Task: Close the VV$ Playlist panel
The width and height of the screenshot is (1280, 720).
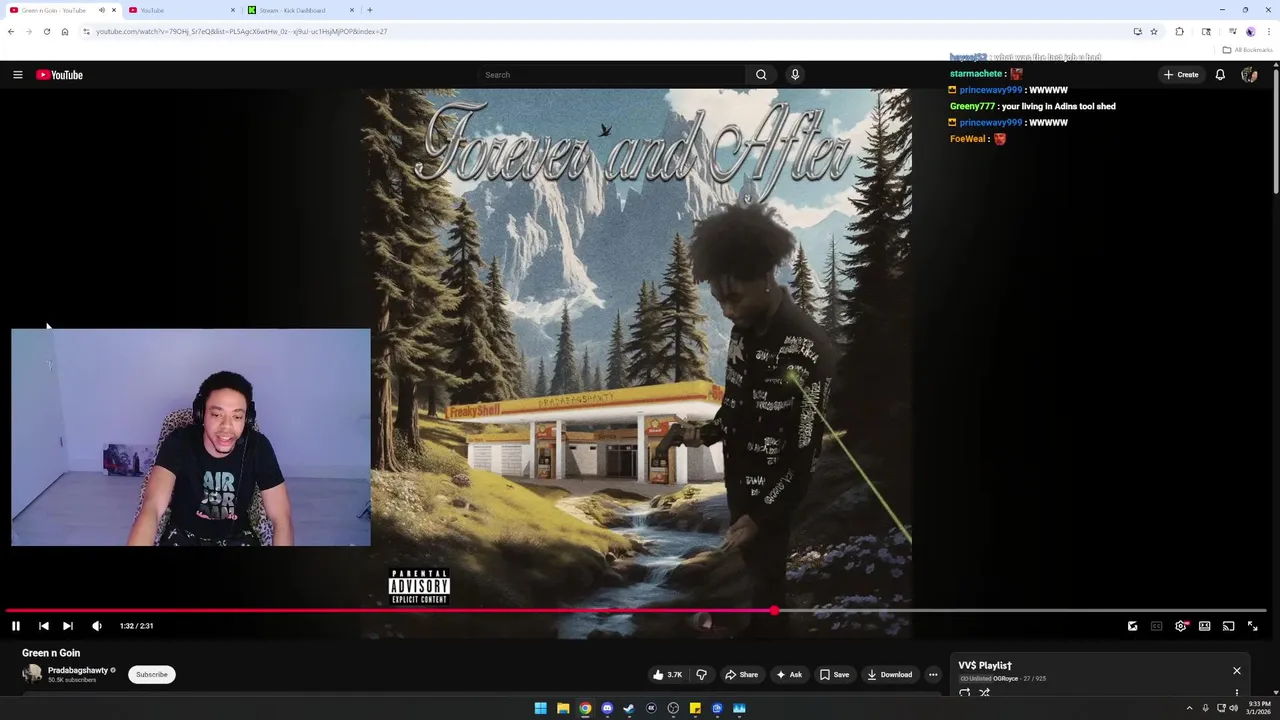Action: 1237,671
